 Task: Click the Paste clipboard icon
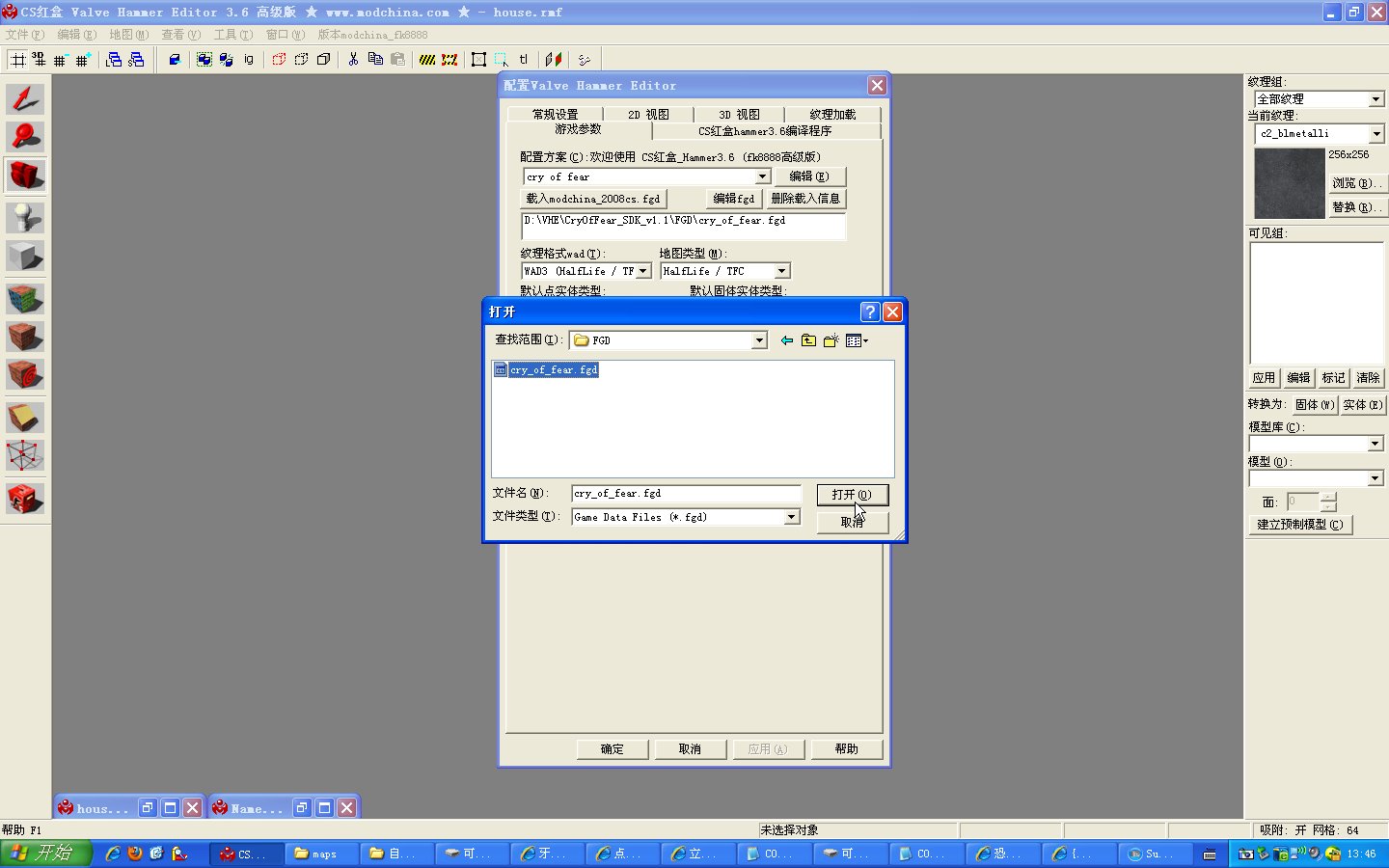(397, 60)
